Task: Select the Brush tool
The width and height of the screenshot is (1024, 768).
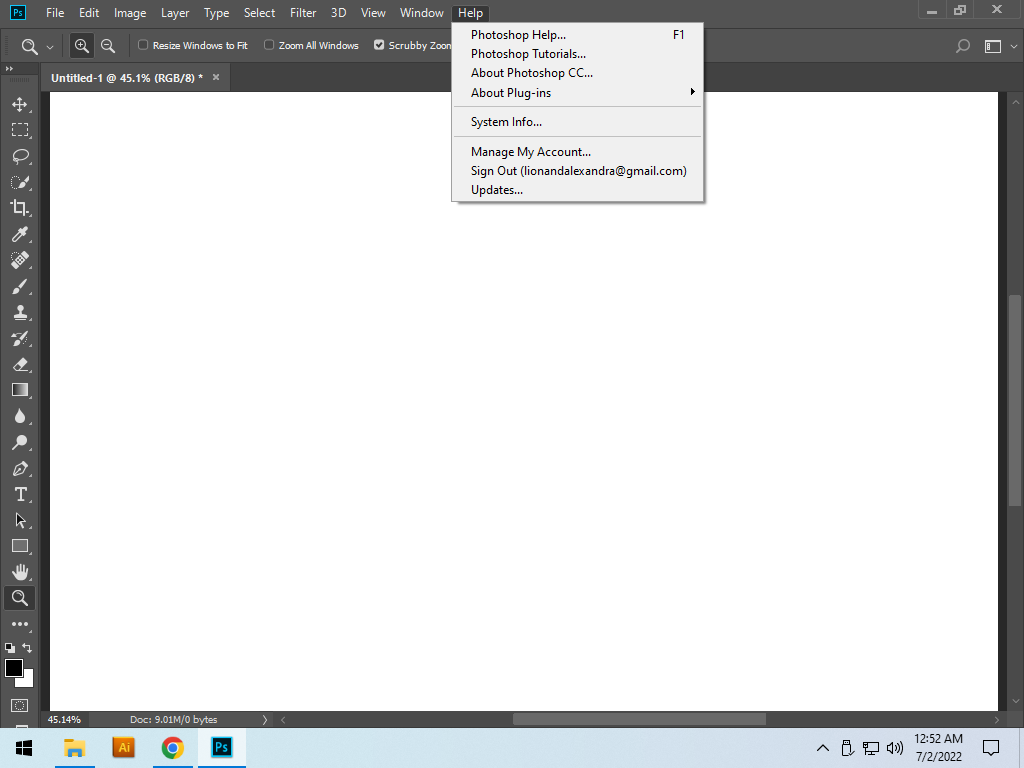Action: tap(20, 286)
